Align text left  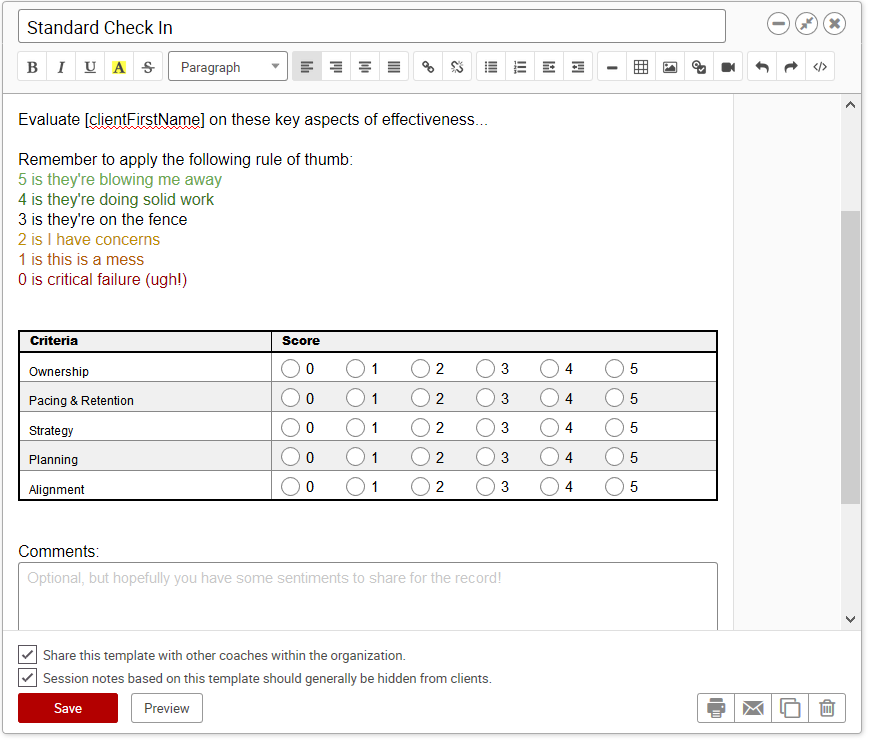(x=307, y=67)
